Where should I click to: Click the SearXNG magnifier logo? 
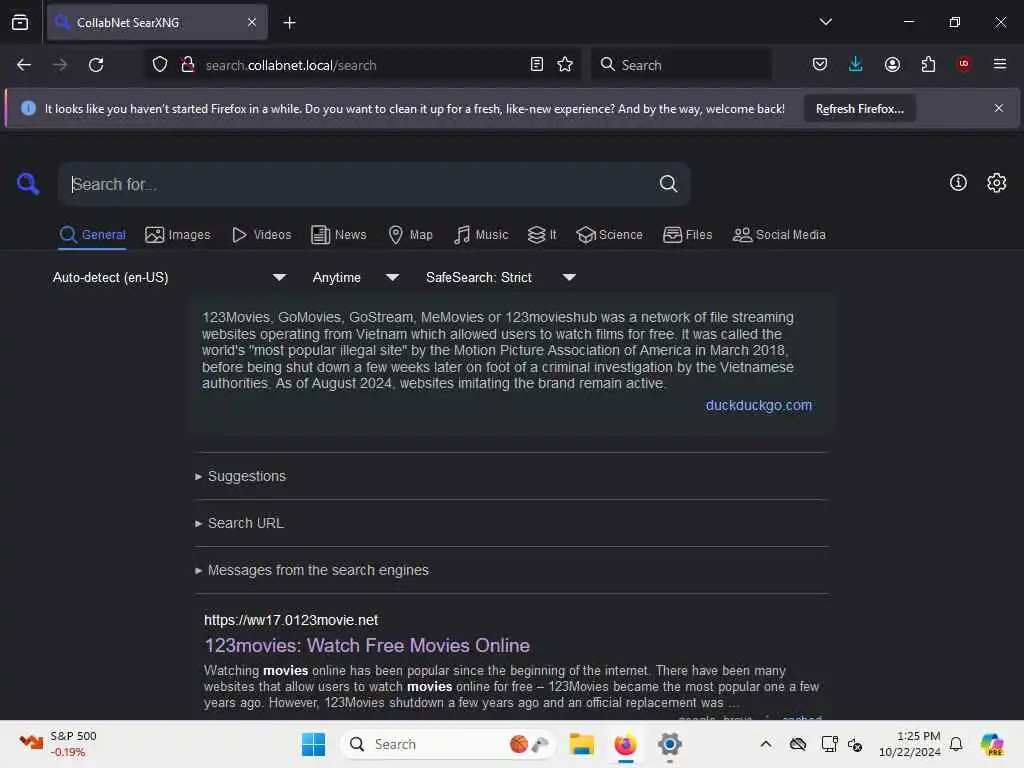[x=28, y=184]
